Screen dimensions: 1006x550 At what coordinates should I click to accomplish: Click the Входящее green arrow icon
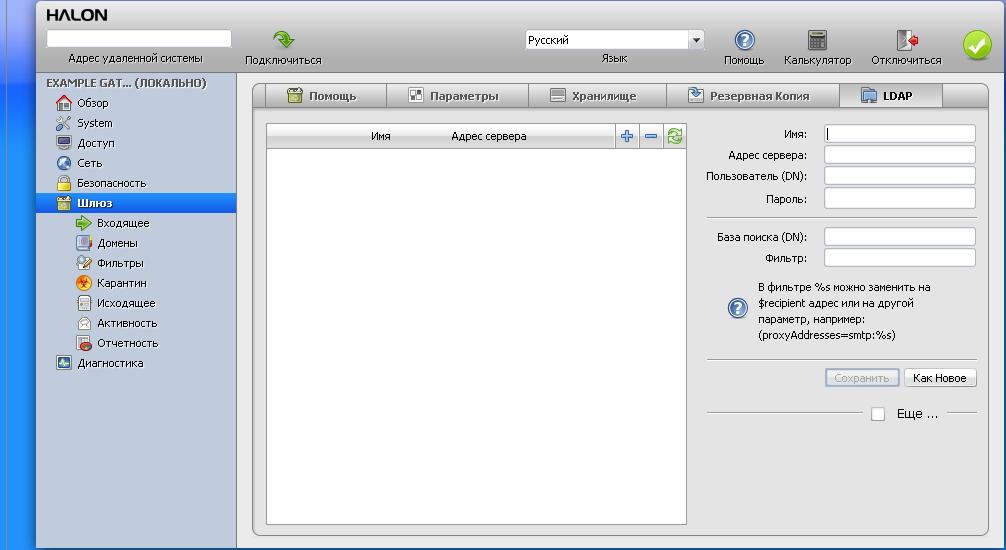(x=83, y=223)
